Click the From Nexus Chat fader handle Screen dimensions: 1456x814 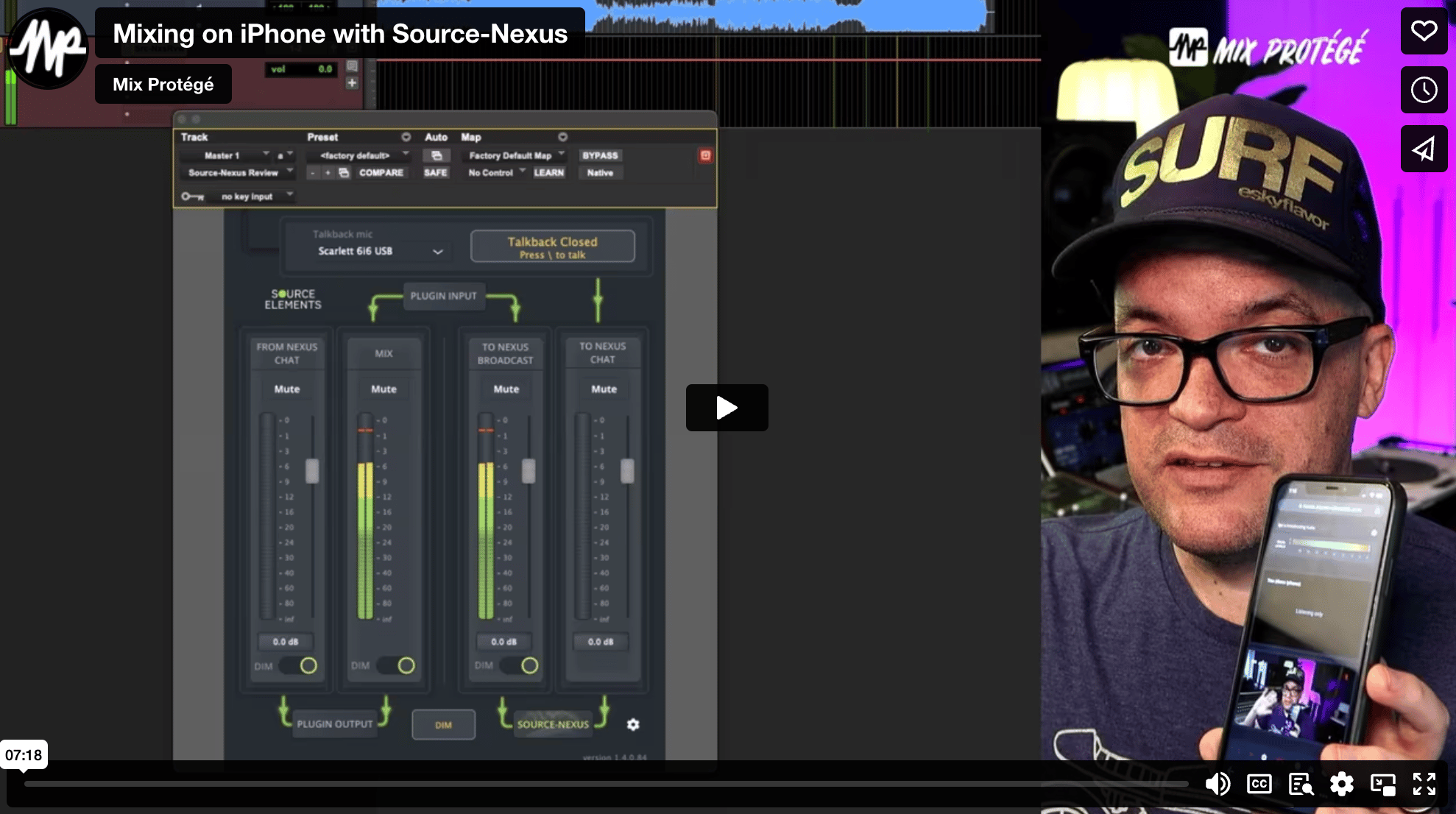pos(312,471)
